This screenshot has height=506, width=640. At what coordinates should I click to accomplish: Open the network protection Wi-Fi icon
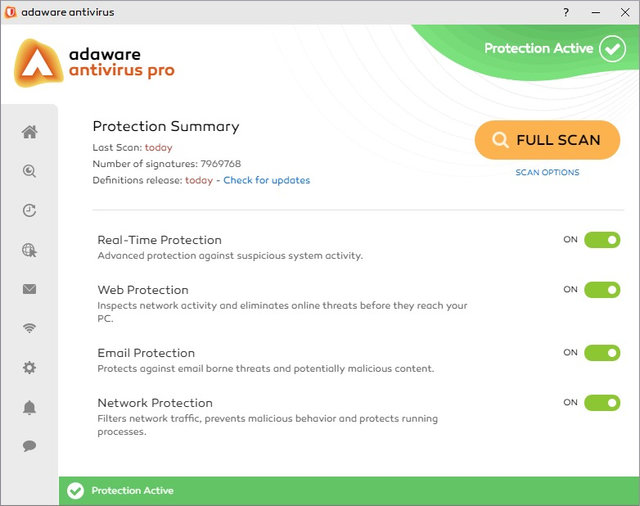point(29,328)
